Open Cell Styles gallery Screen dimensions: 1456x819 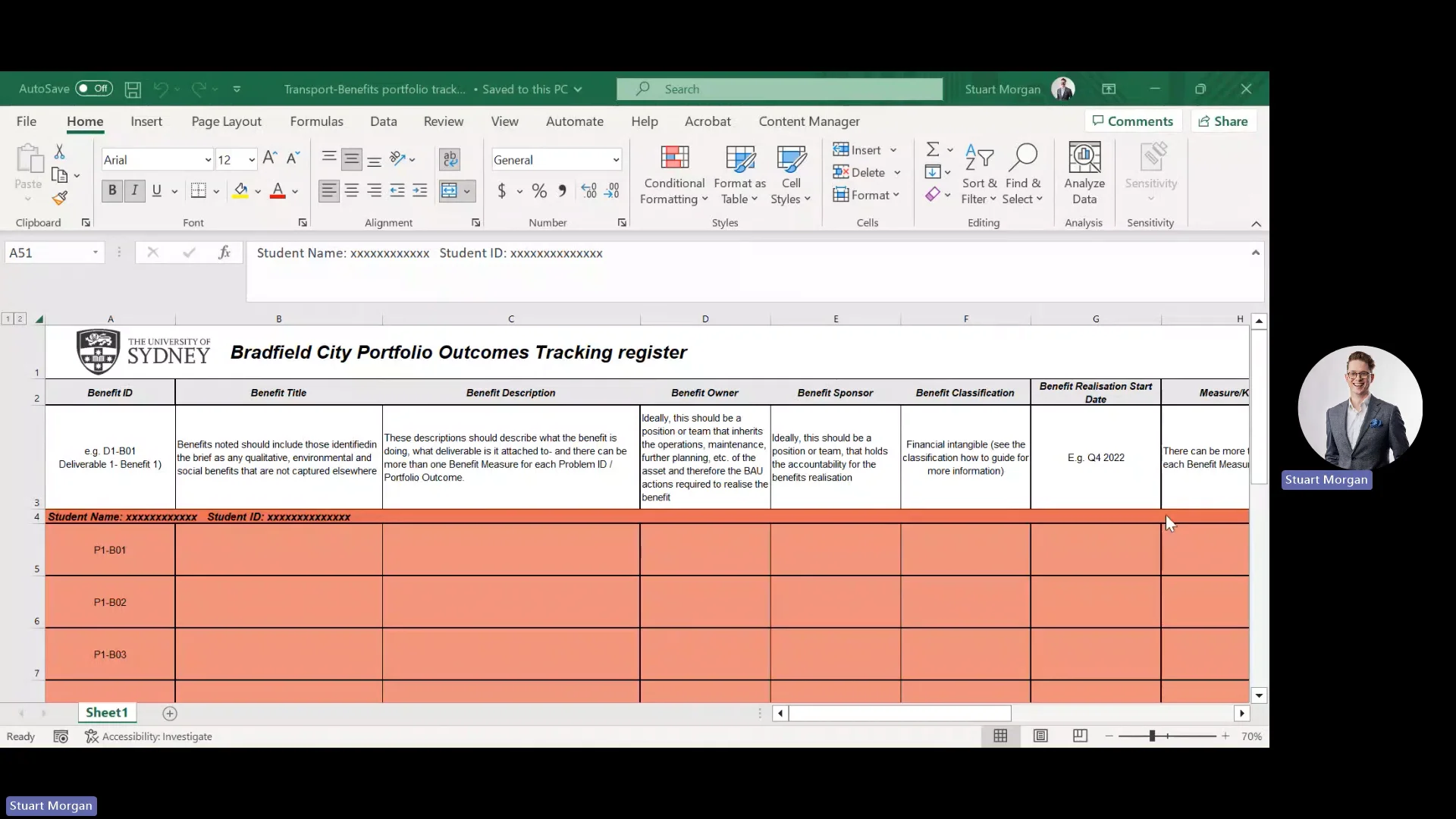[791, 174]
